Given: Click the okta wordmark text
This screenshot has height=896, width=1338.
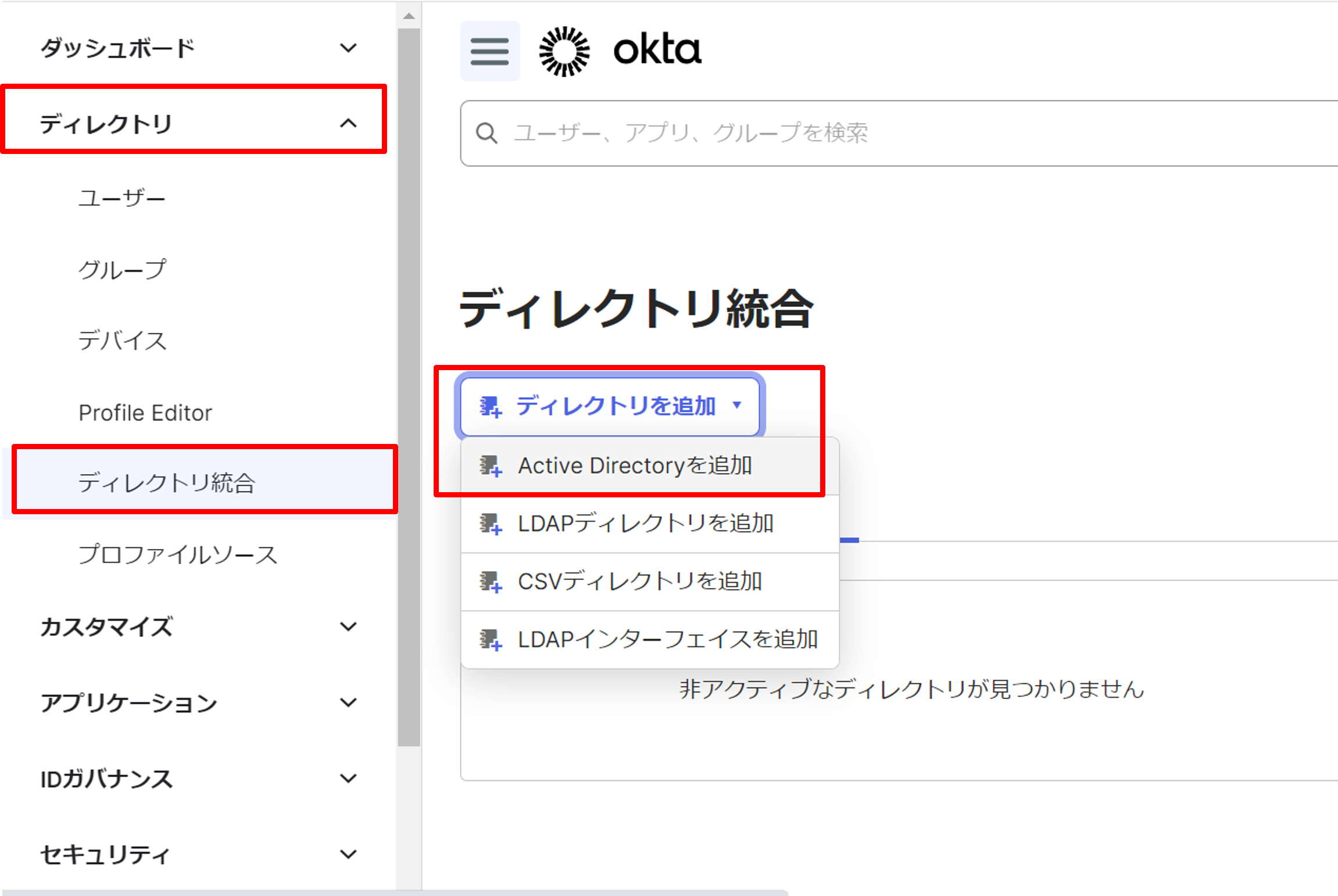Looking at the screenshot, I should point(657,50).
